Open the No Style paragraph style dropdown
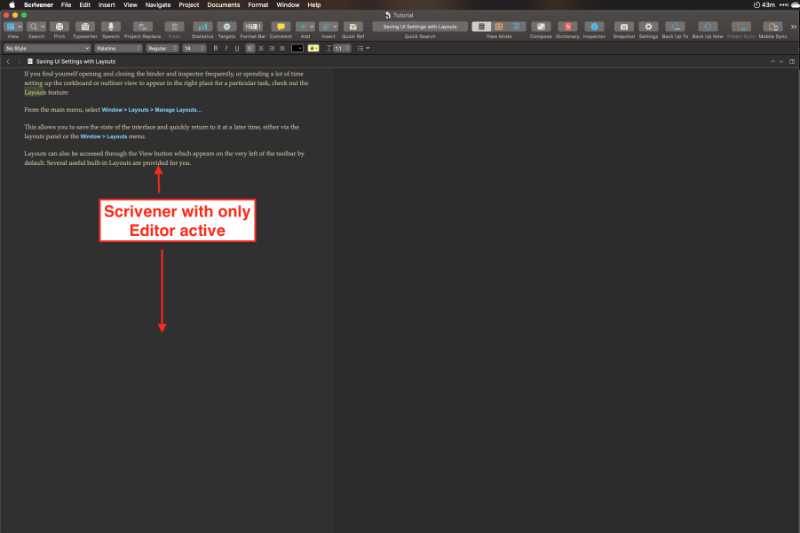The width and height of the screenshot is (800, 533). click(47, 48)
